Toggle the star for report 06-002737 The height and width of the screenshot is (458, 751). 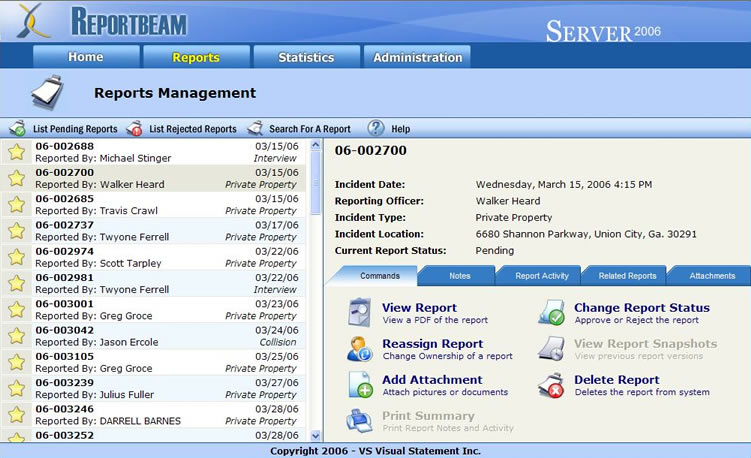pyautogui.click(x=16, y=231)
